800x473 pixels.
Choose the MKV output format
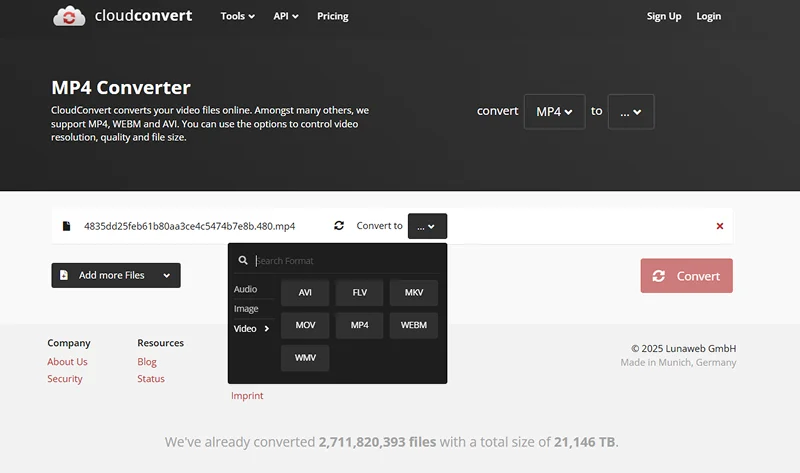414,292
